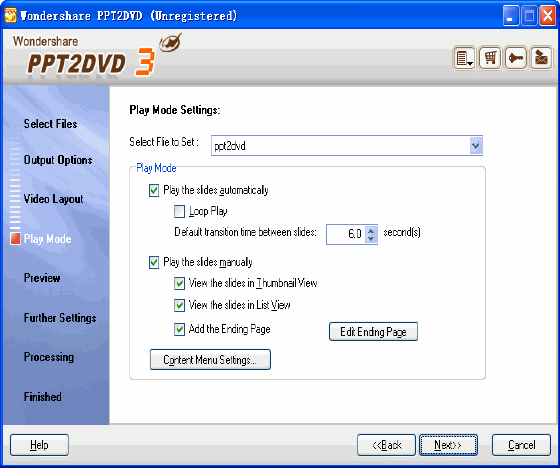Click the Edit Ending Page button

[x=373, y=332]
